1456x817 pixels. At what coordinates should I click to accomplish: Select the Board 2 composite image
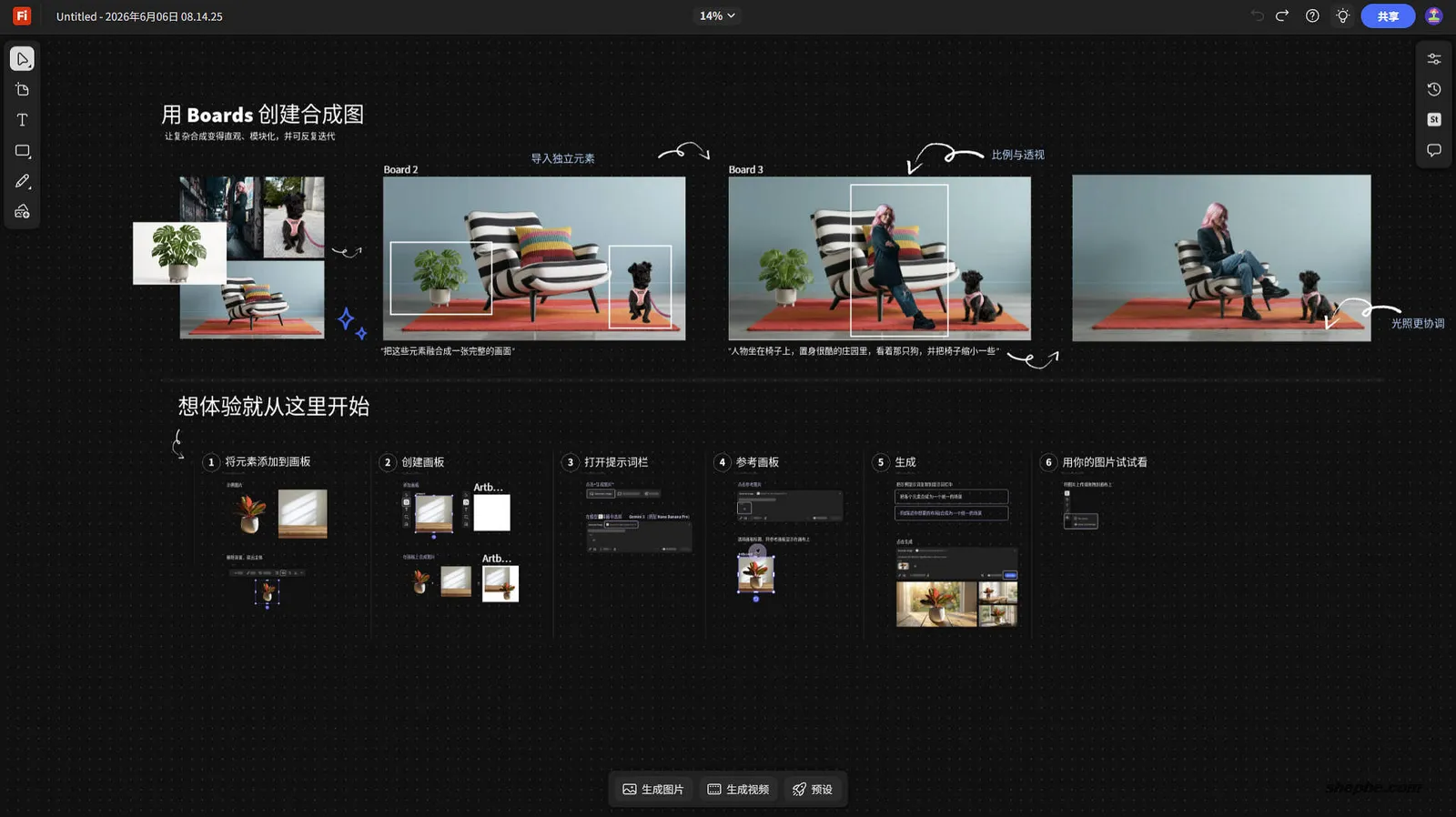click(534, 258)
